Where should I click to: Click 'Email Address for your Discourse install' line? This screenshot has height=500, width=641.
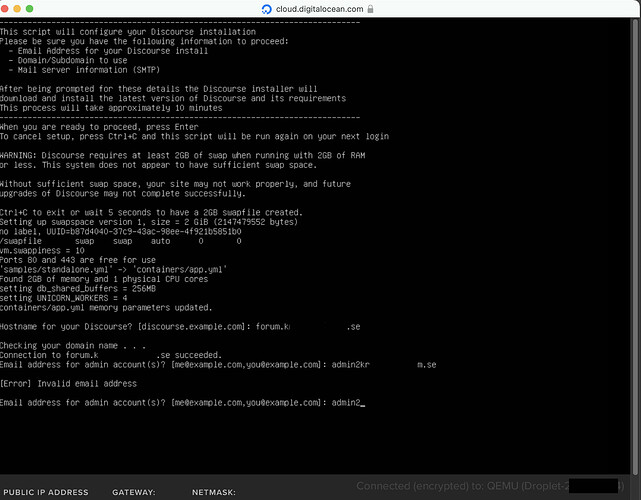(108, 51)
